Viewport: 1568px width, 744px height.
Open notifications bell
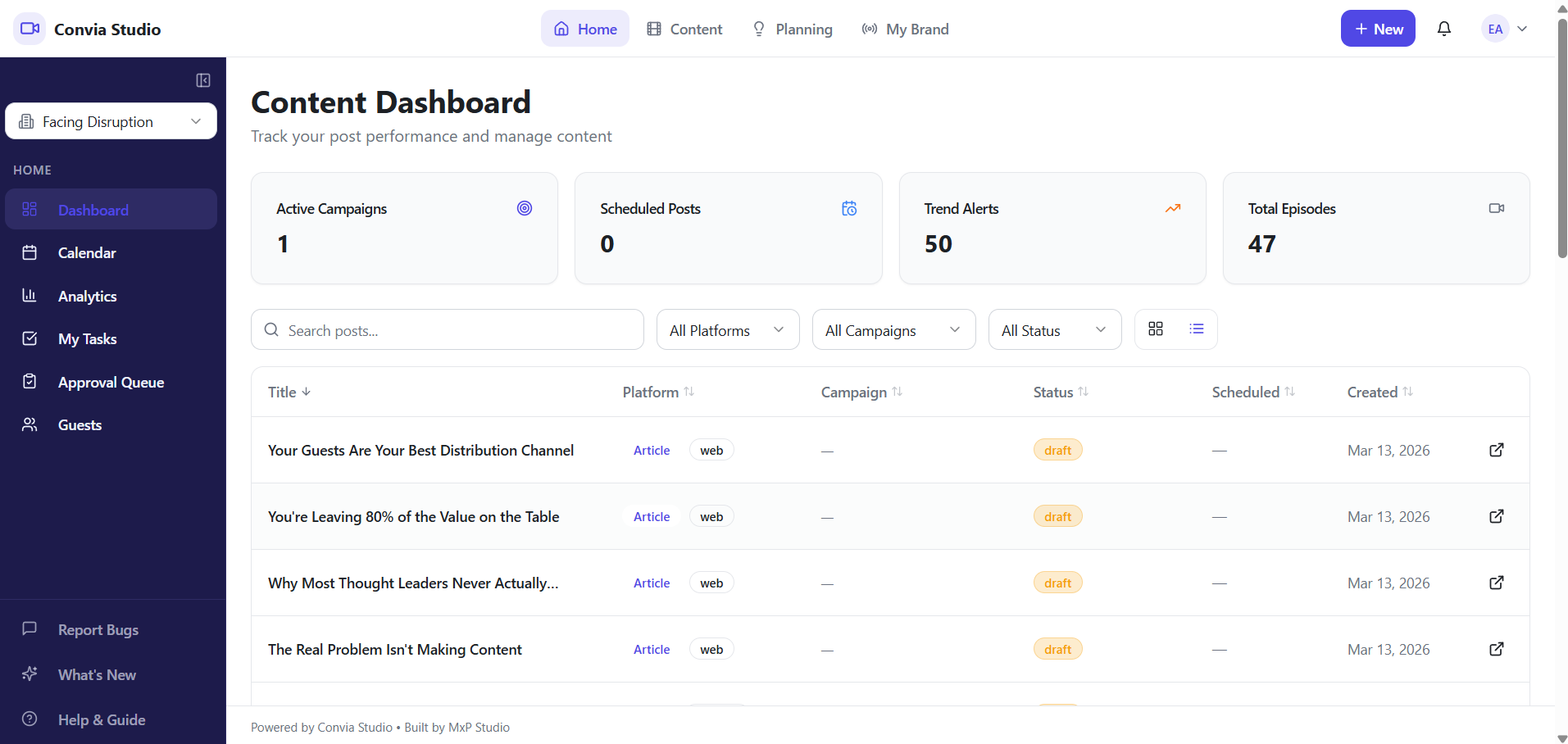click(x=1444, y=29)
